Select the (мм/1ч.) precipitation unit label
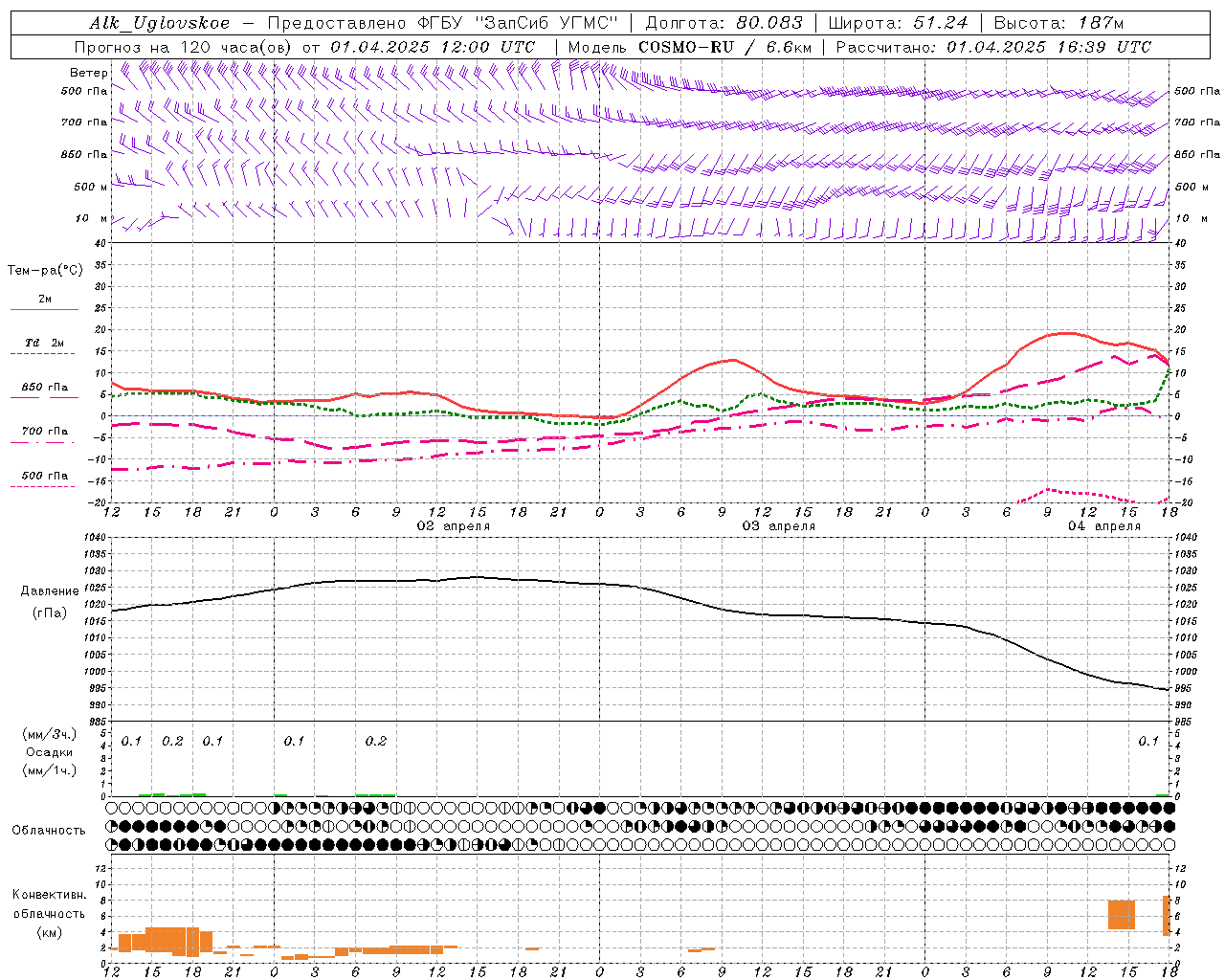The image size is (1225, 980). click(x=49, y=770)
